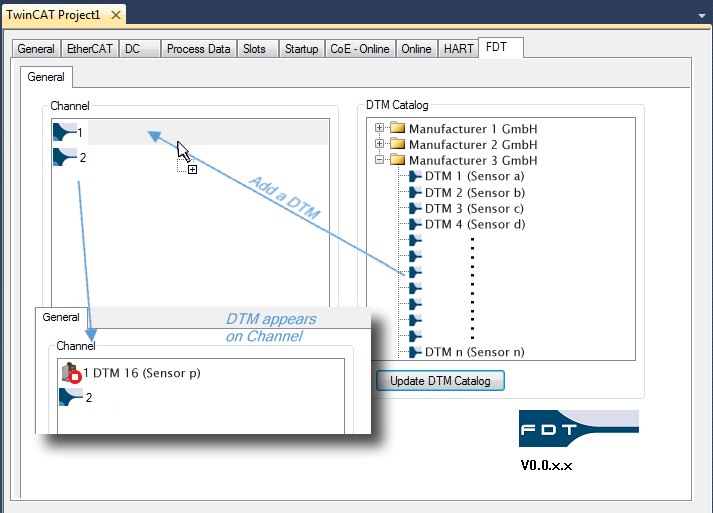713x513 pixels.
Task: Select the '1 DTM 16 (Sensor p)' channel text
Action: click(142, 373)
